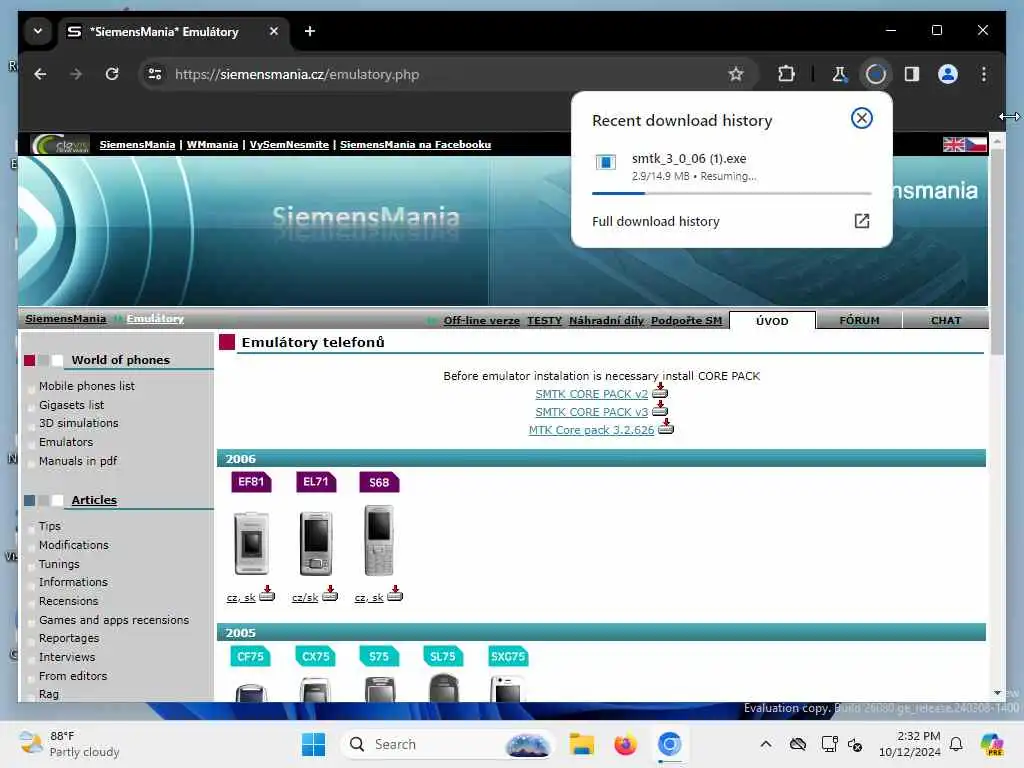Close the SiemensMania Emulátory tab

[x=274, y=31]
